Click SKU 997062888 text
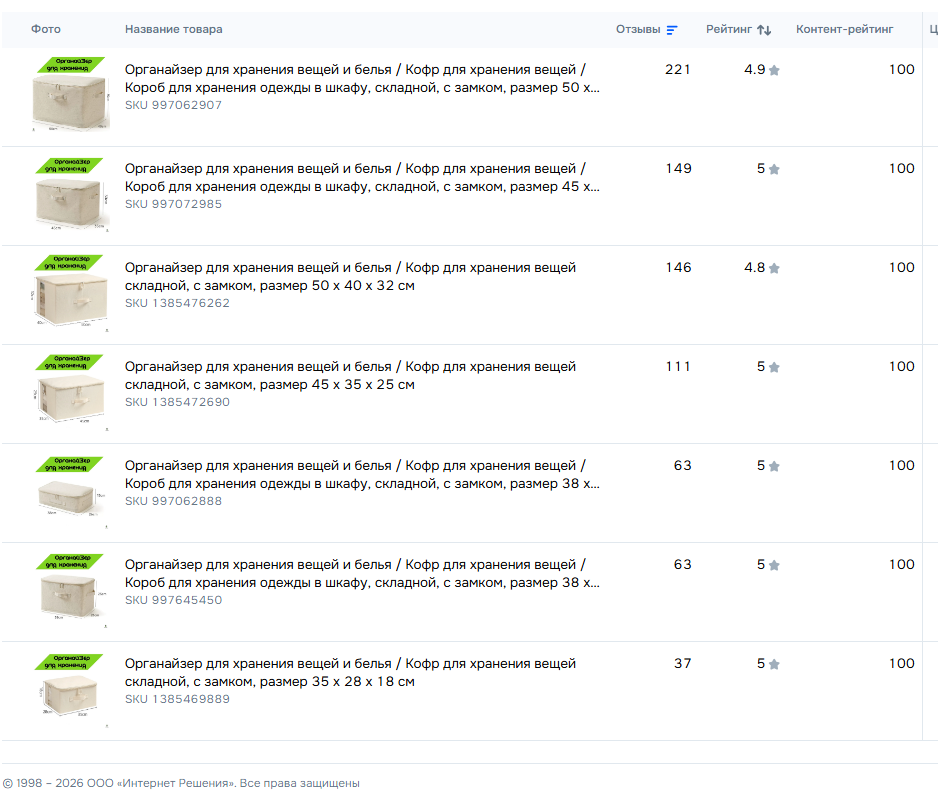This screenshot has width=938, height=801. point(173,501)
